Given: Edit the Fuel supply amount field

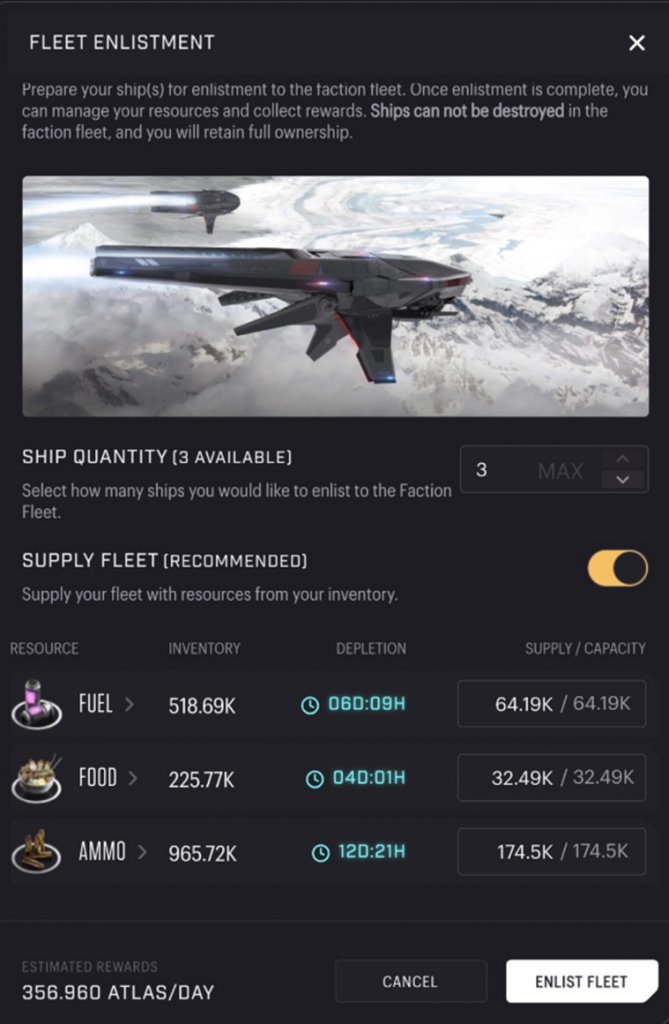Looking at the screenshot, I should pyautogui.click(x=551, y=704).
